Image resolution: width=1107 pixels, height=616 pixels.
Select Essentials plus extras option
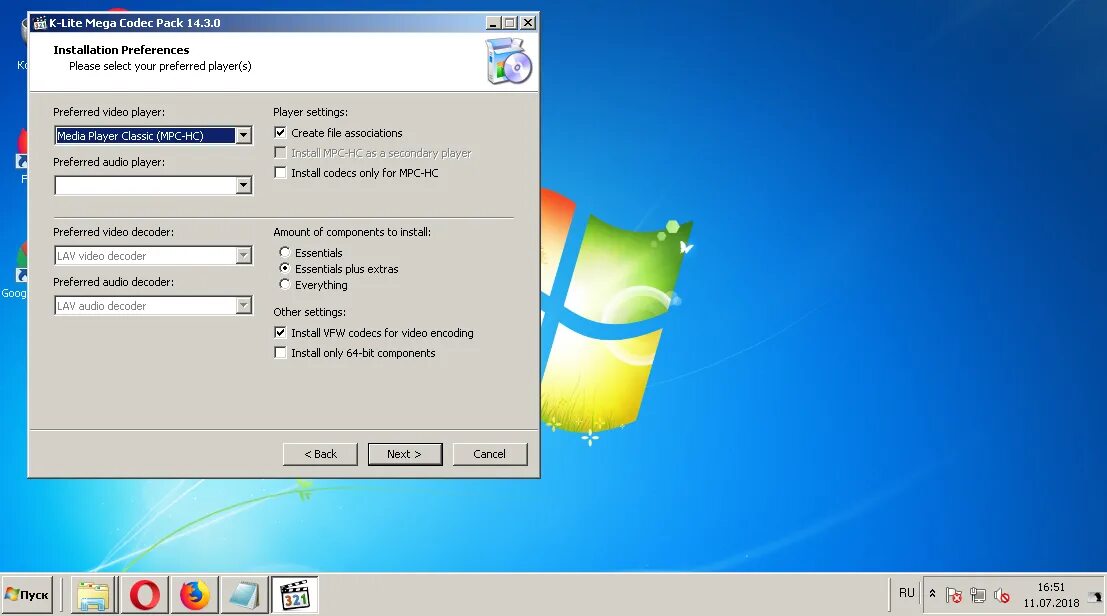click(x=285, y=268)
